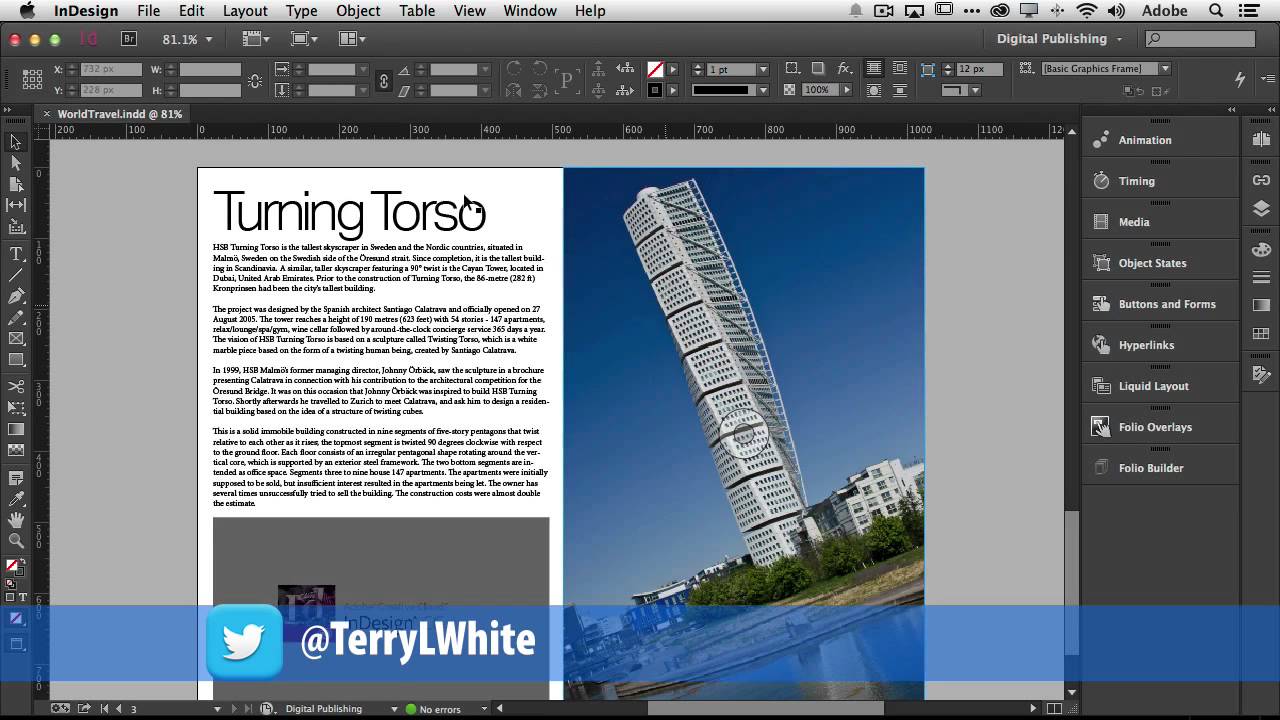Select the Type tool
The width and height of the screenshot is (1280, 720).
pyautogui.click(x=16, y=254)
